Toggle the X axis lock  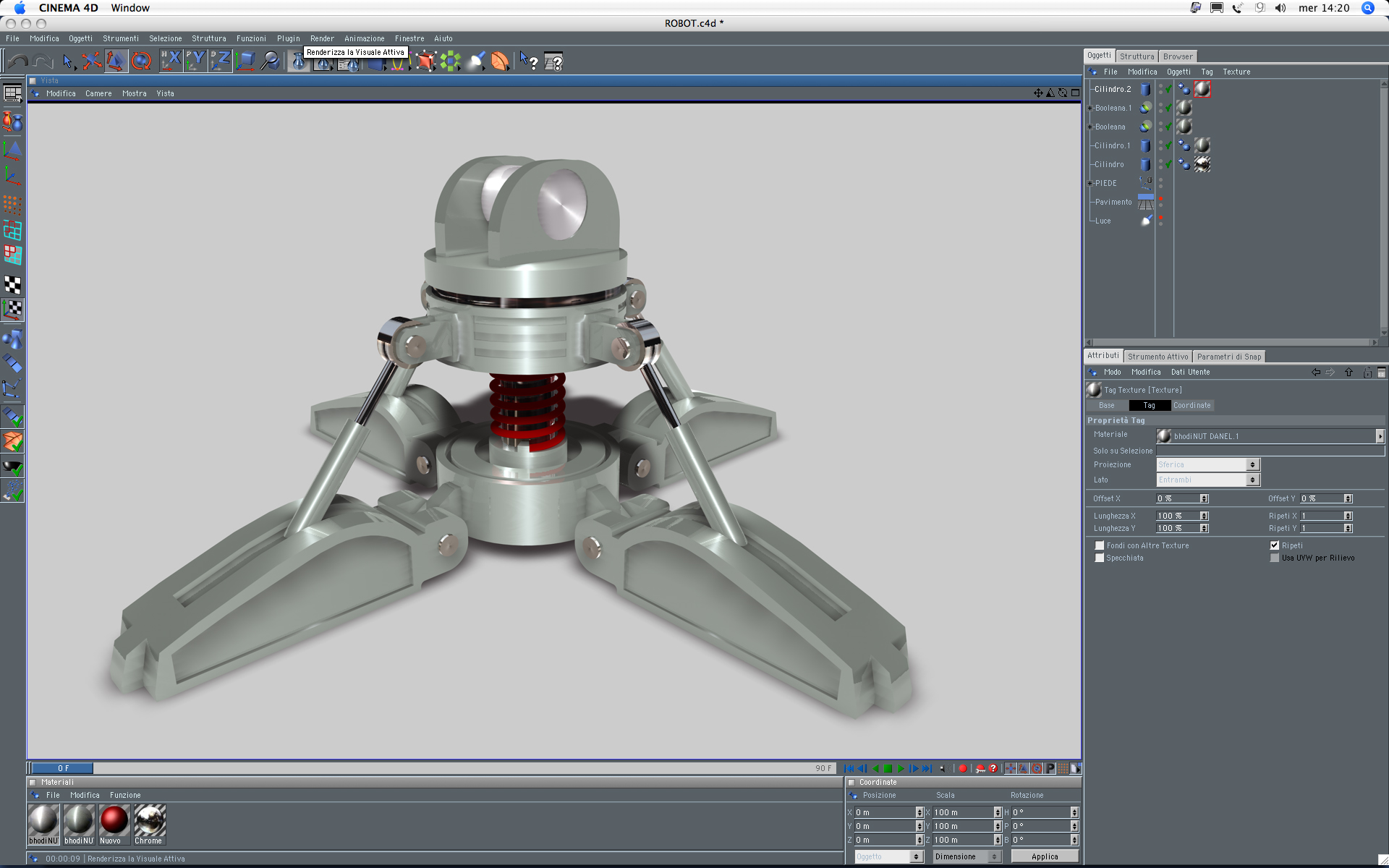click(x=171, y=61)
